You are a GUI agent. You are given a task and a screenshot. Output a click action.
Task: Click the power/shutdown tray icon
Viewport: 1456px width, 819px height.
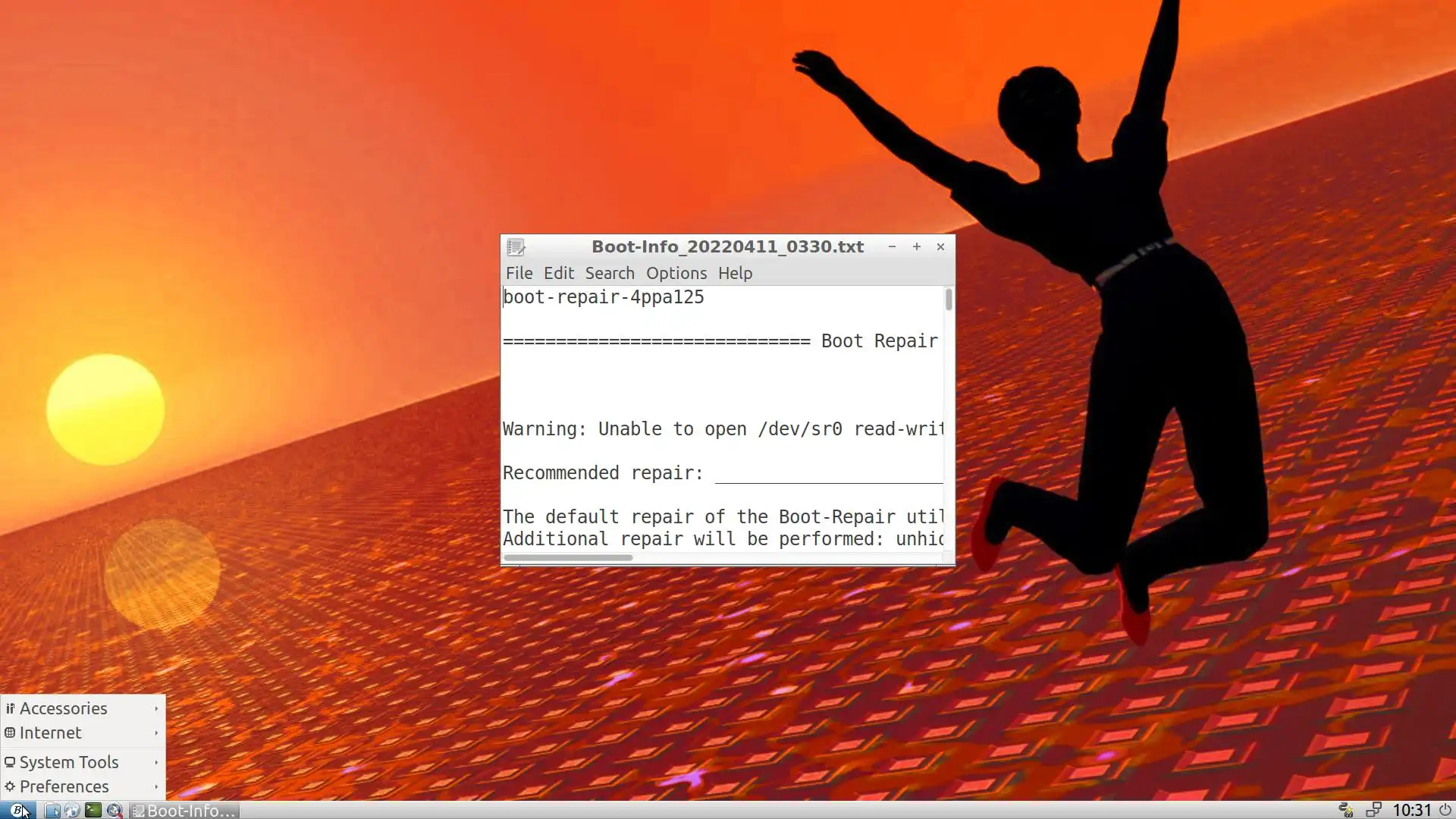(x=1445, y=810)
